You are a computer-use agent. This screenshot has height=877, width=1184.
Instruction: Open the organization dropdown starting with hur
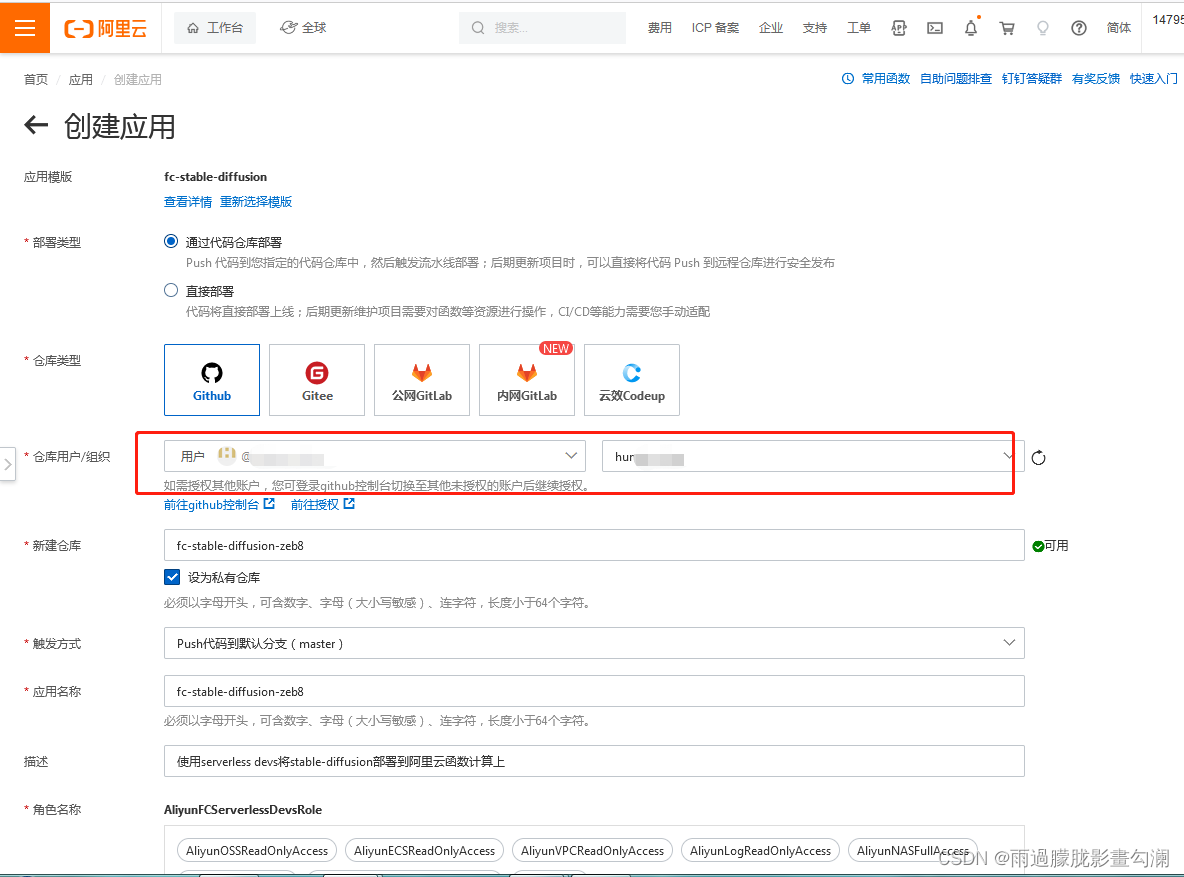point(812,456)
